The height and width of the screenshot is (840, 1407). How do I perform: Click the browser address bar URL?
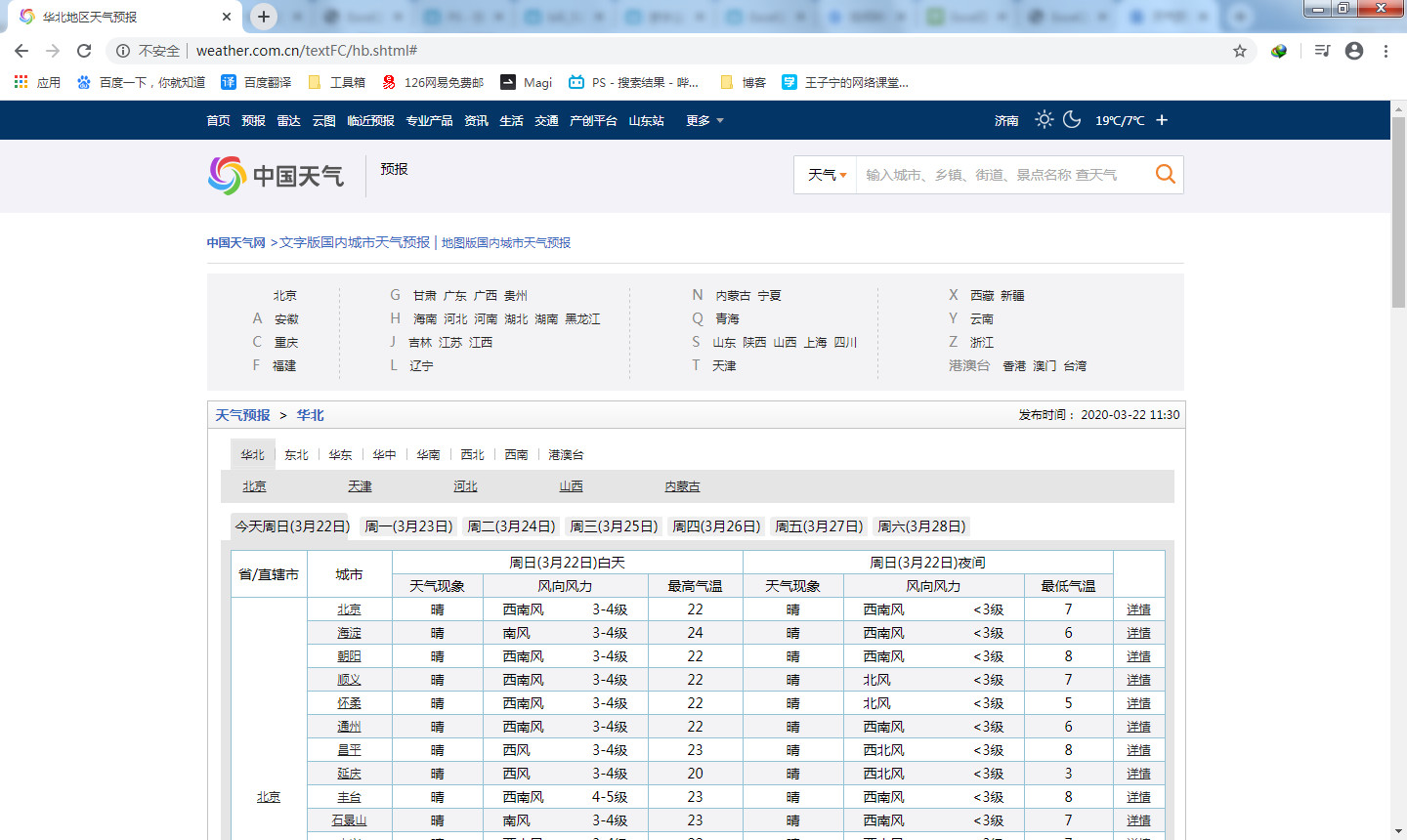[307, 51]
